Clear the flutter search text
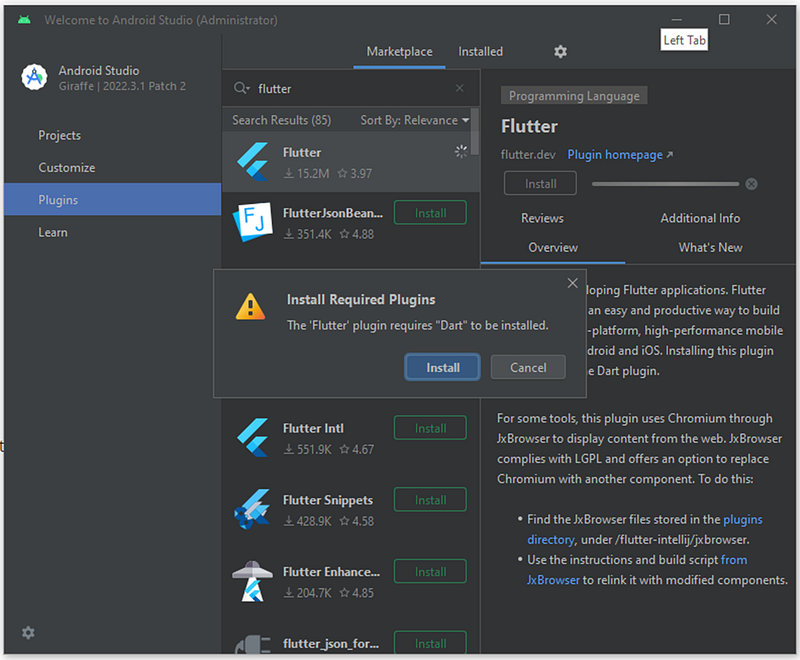This screenshot has width=800, height=660. (x=460, y=88)
